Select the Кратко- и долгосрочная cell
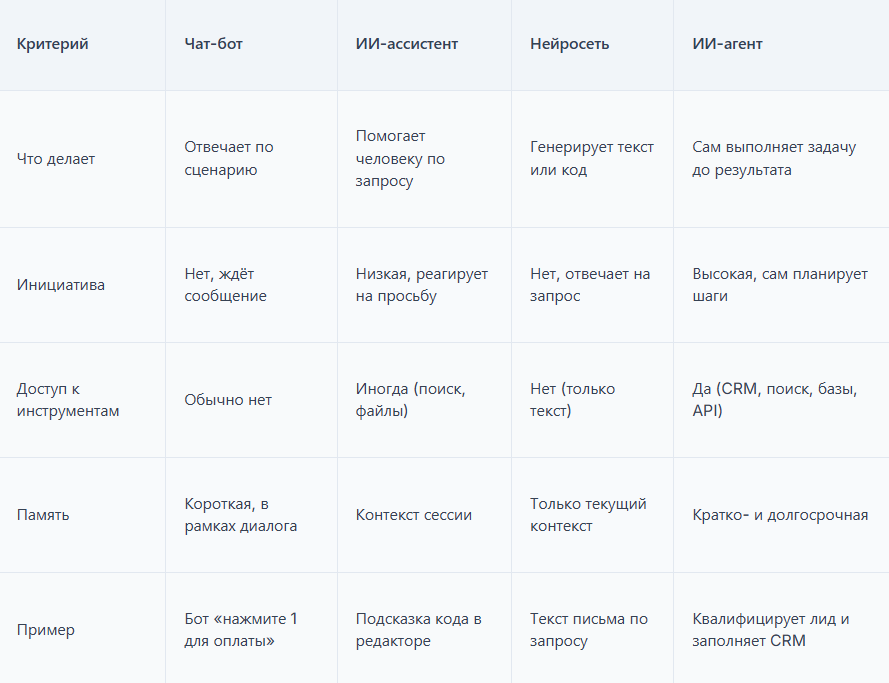This screenshot has height=683, width=889. click(780, 515)
